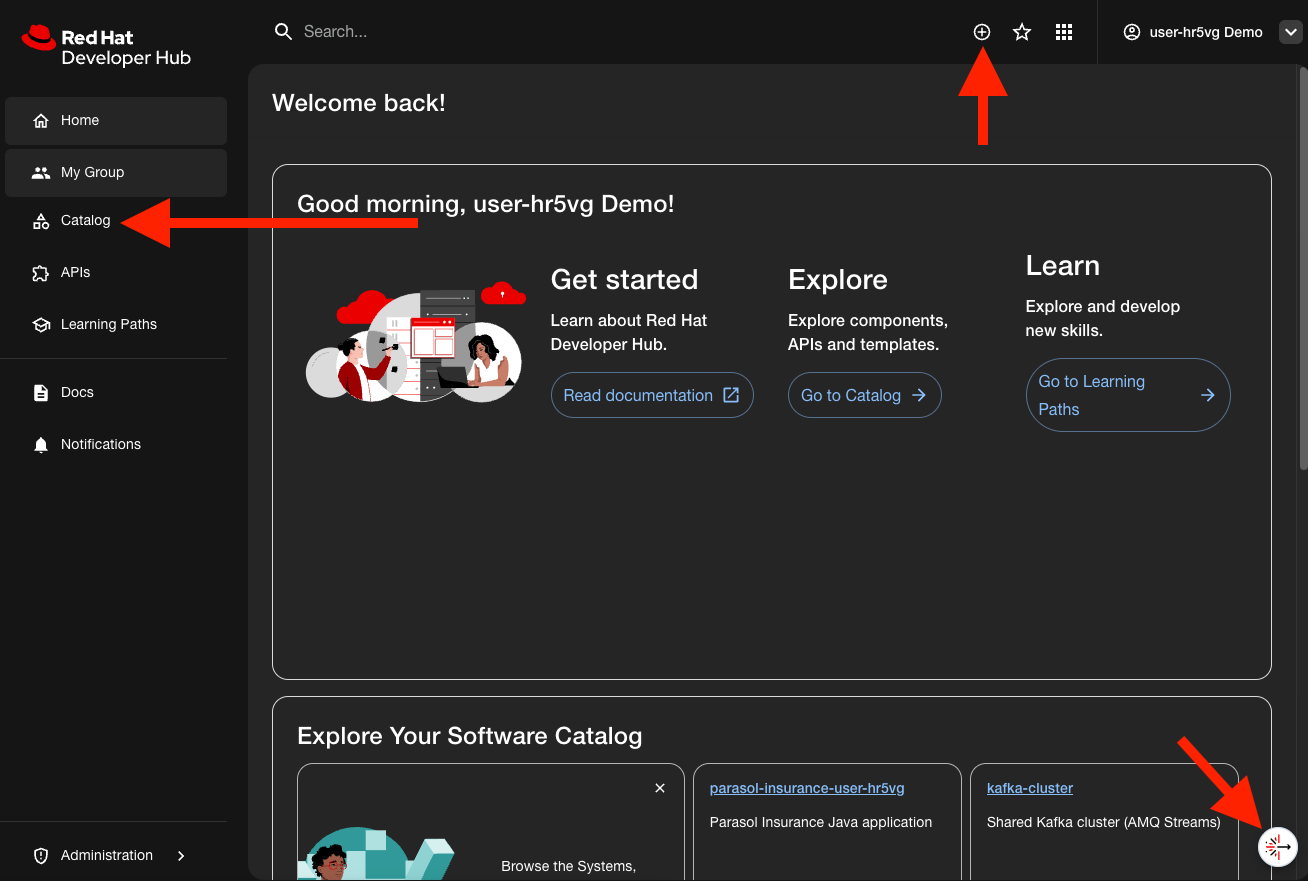Open APIs in sidebar

[x=116, y=272]
